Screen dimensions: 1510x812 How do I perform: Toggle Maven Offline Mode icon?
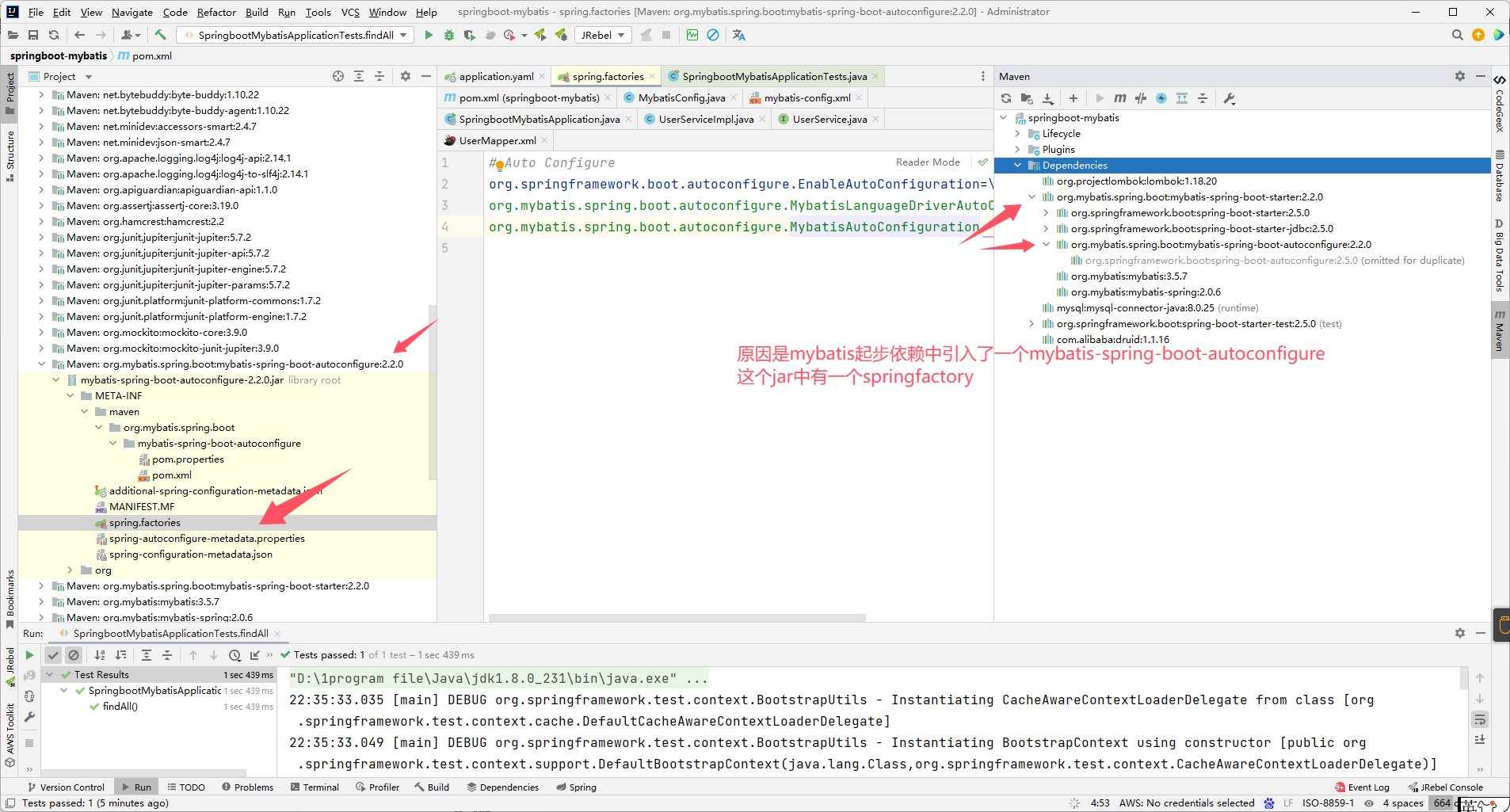point(1141,98)
